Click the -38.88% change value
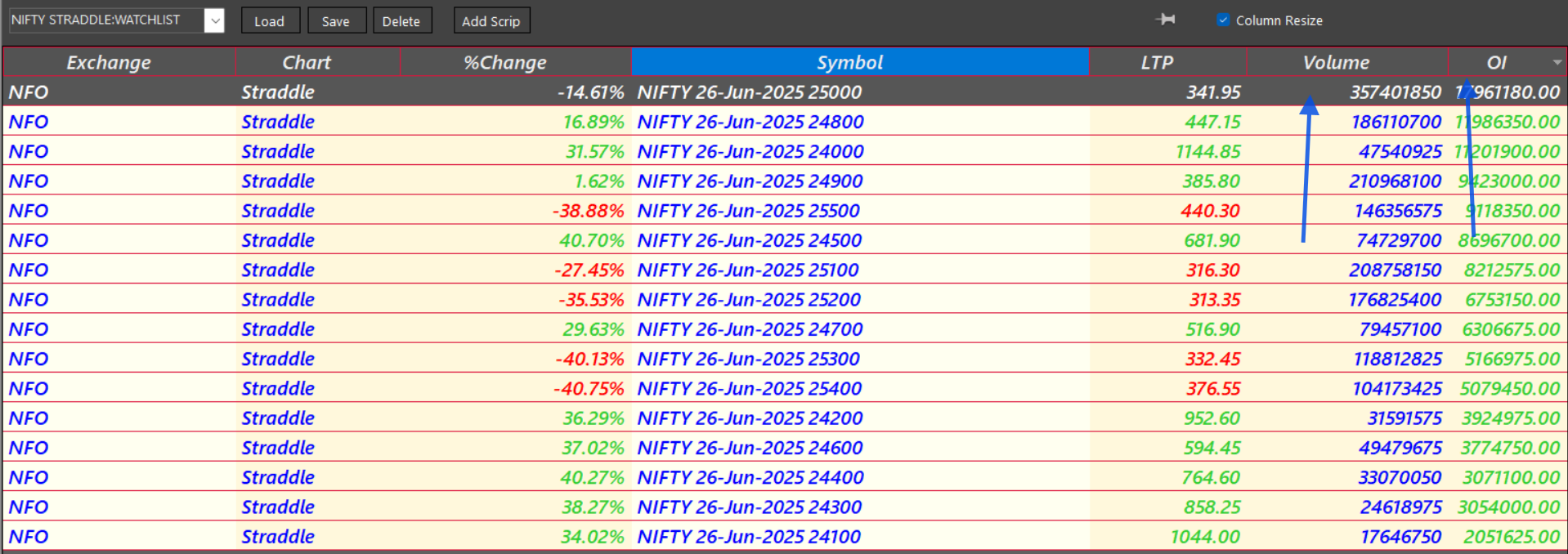1568x554 pixels. pos(589,211)
